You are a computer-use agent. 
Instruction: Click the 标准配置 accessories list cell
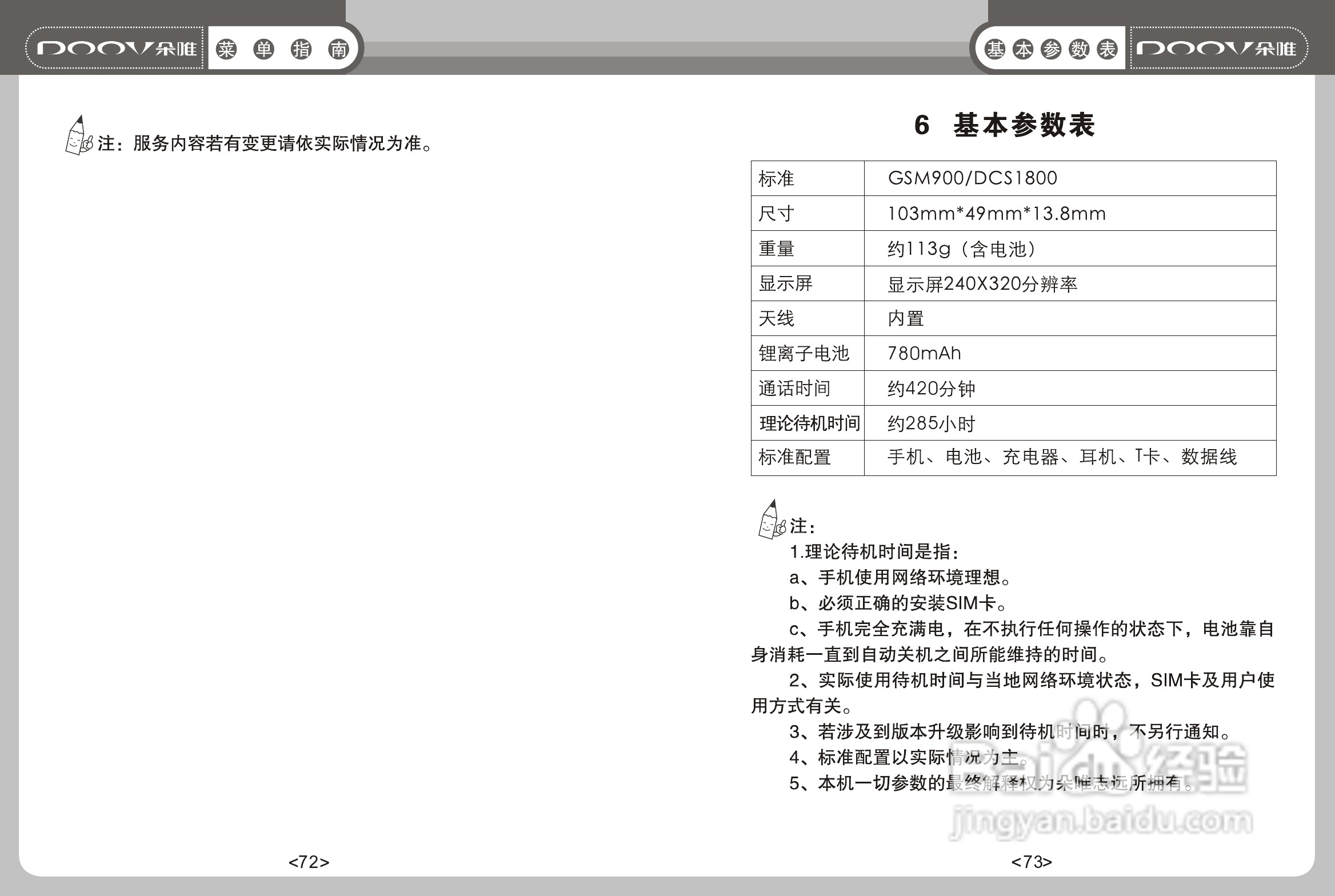pyautogui.click(x=1062, y=457)
